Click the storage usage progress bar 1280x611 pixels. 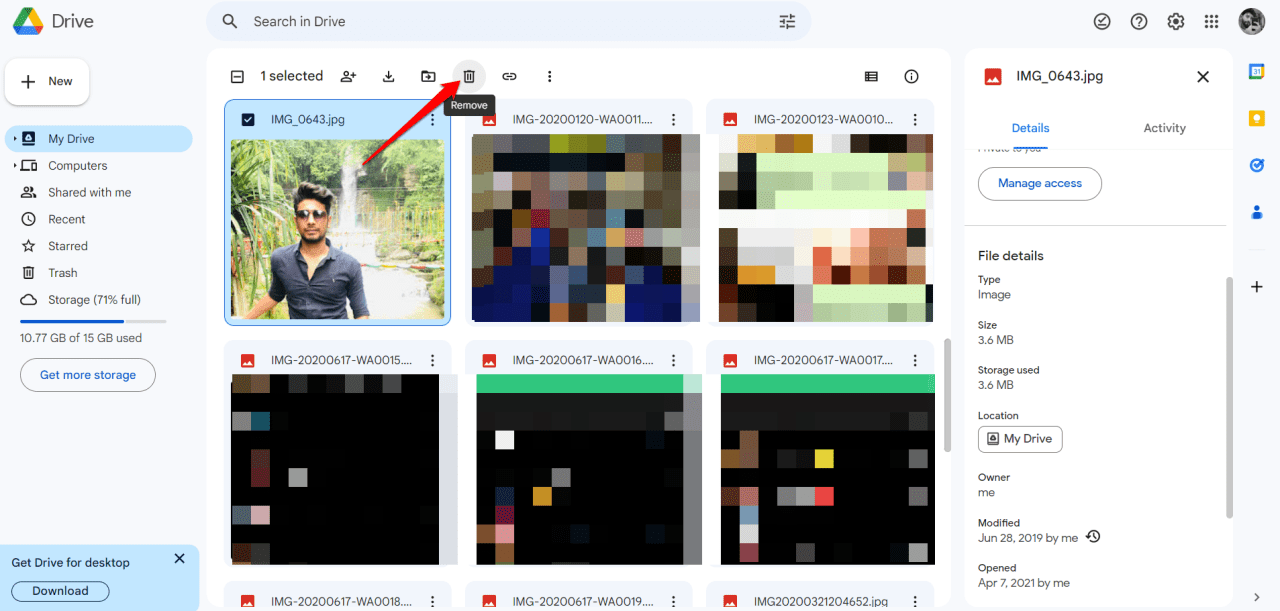[93, 321]
